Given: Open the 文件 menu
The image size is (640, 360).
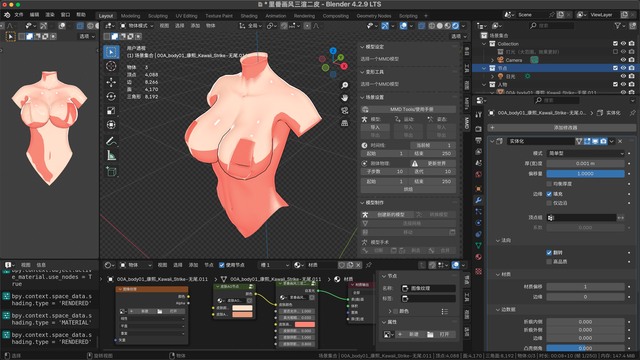Looking at the screenshot, I should click(x=19, y=15).
